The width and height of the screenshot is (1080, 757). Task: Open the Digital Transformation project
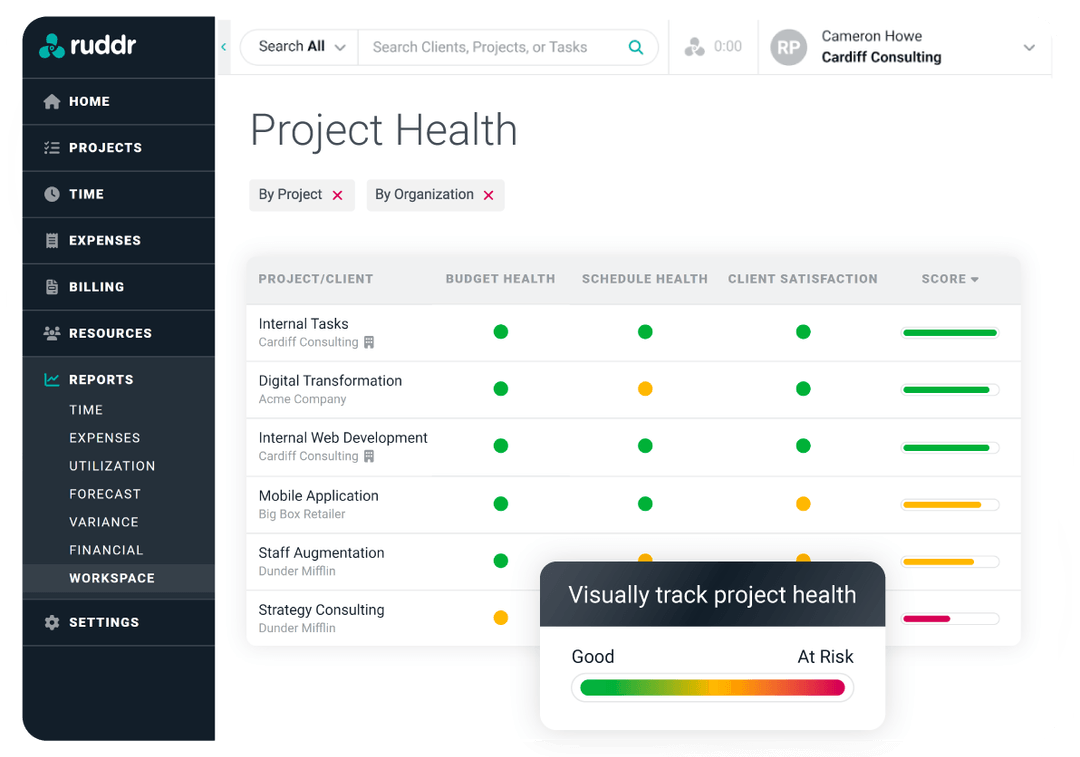coord(330,381)
